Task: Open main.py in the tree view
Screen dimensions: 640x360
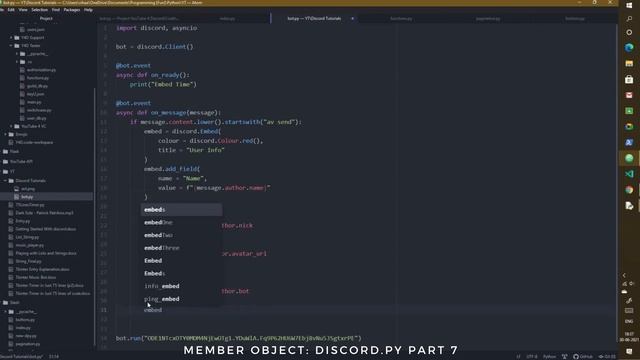Action: coord(34,102)
